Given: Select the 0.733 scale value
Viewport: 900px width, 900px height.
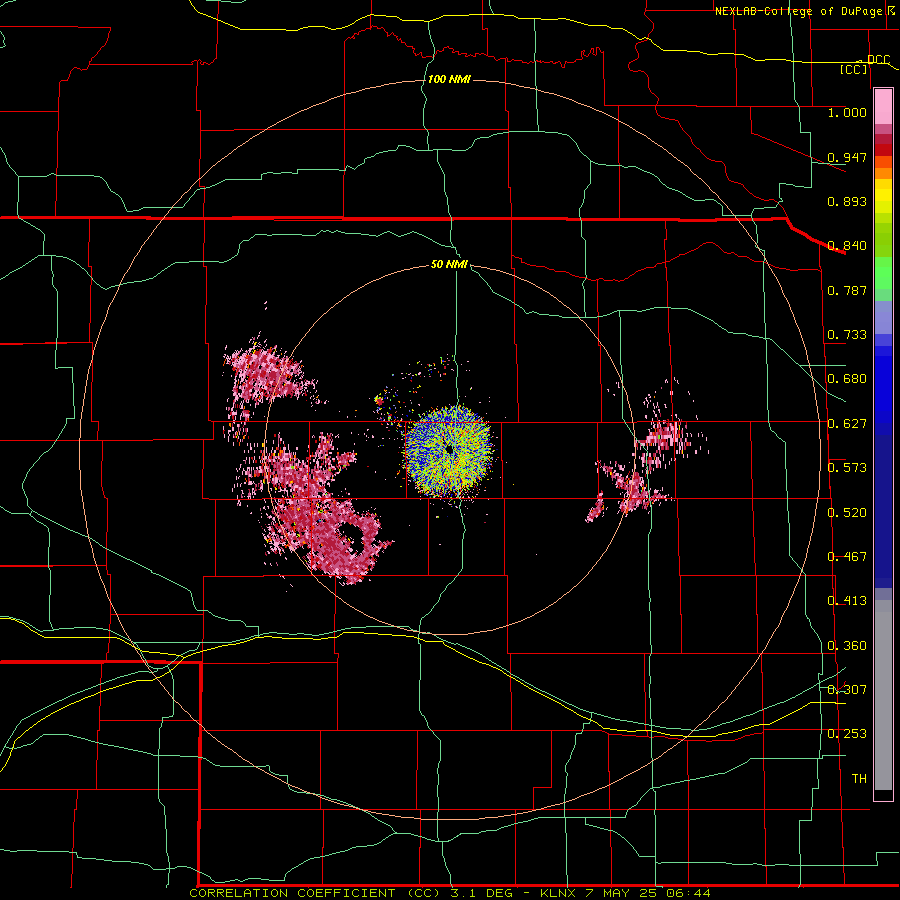Looking at the screenshot, I should click(847, 335).
